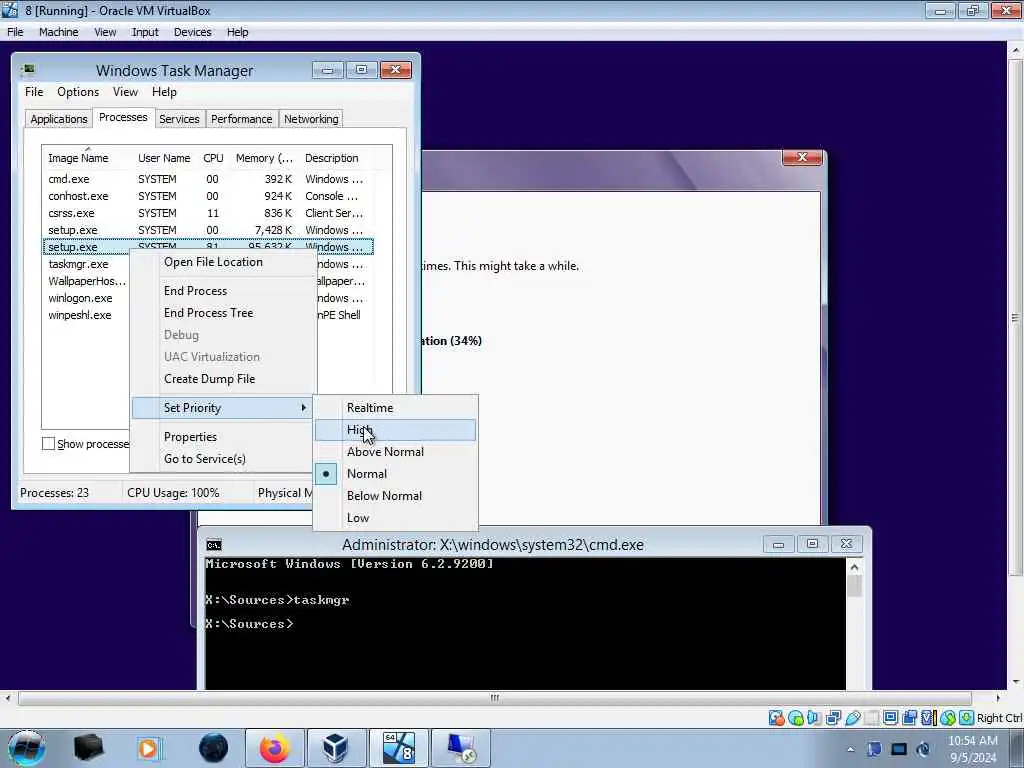This screenshot has height=768, width=1024.
Task: Select the cmd.exe process row
Action: tap(208, 179)
